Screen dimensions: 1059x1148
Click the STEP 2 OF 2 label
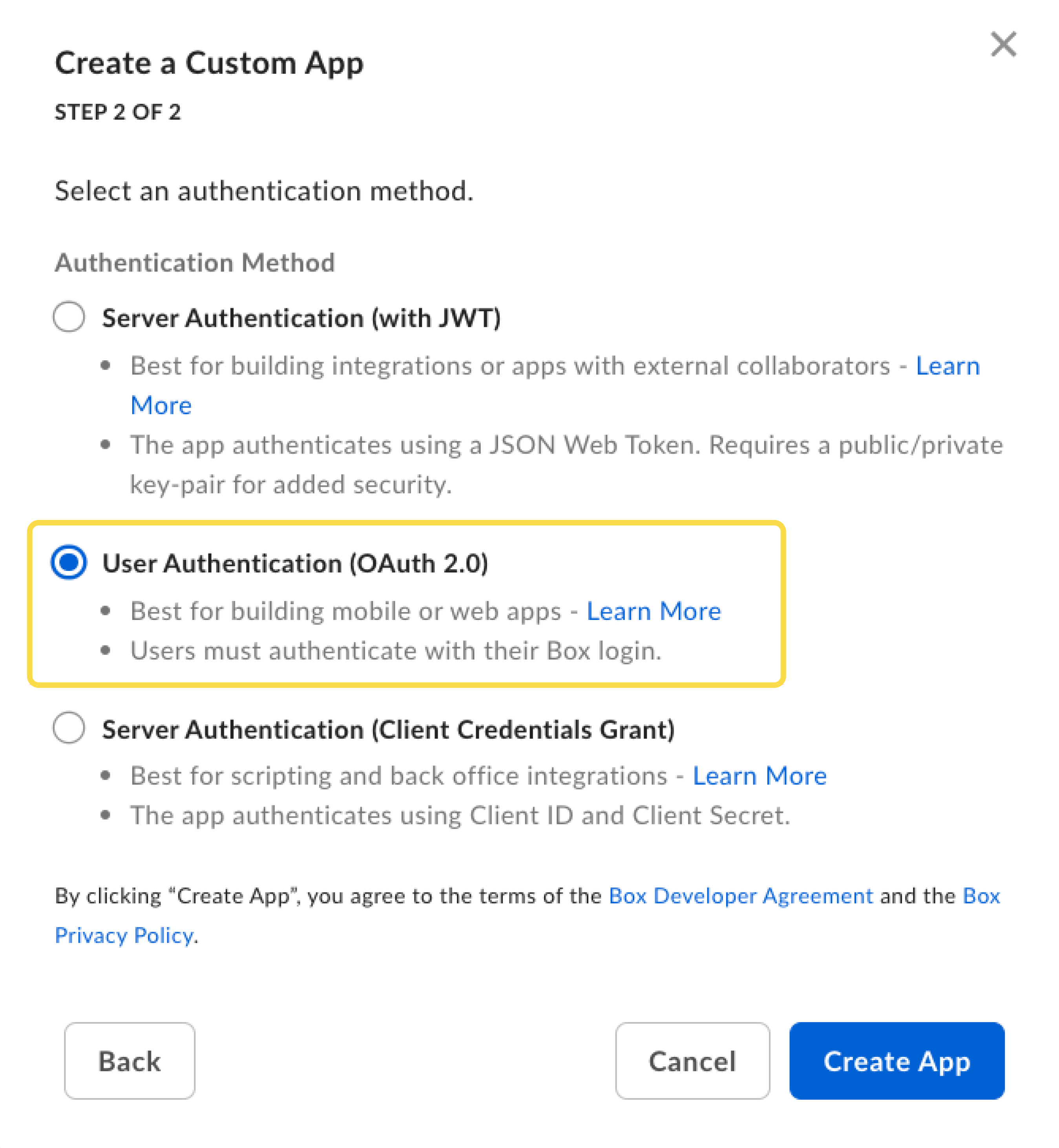click(117, 112)
